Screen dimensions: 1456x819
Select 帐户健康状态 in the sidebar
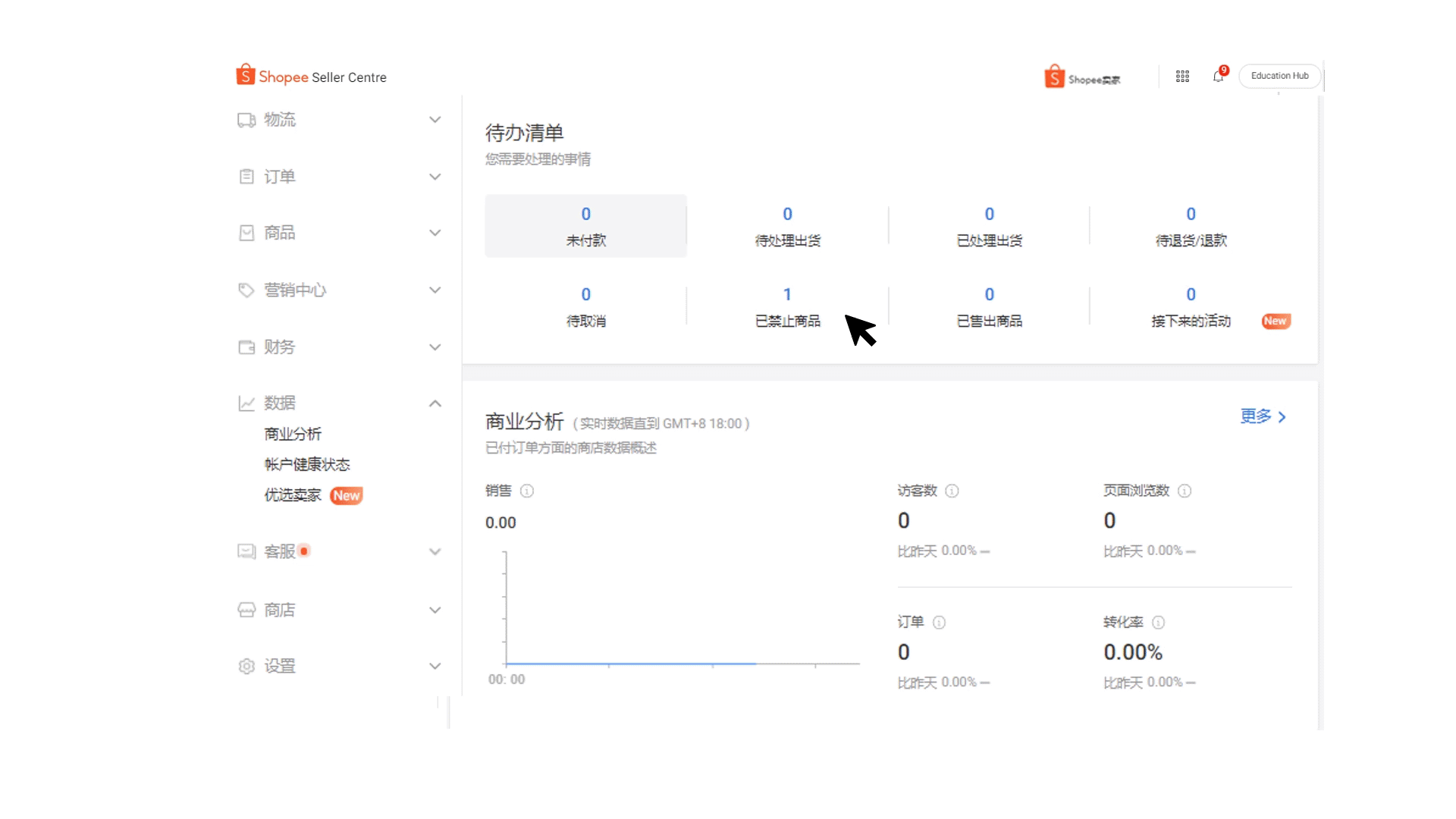click(306, 464)
